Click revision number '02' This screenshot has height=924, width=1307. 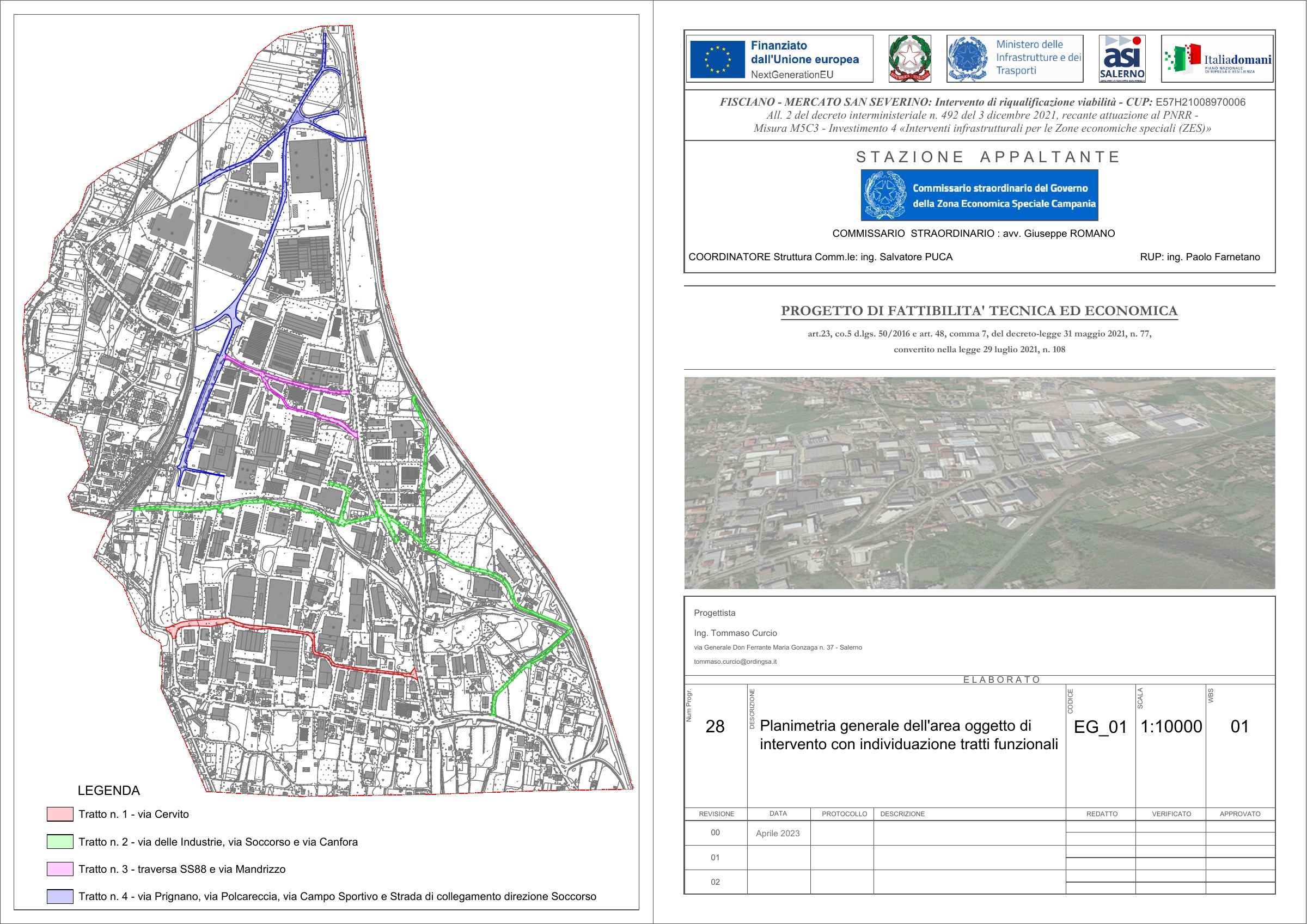click(x=715, y=882)
